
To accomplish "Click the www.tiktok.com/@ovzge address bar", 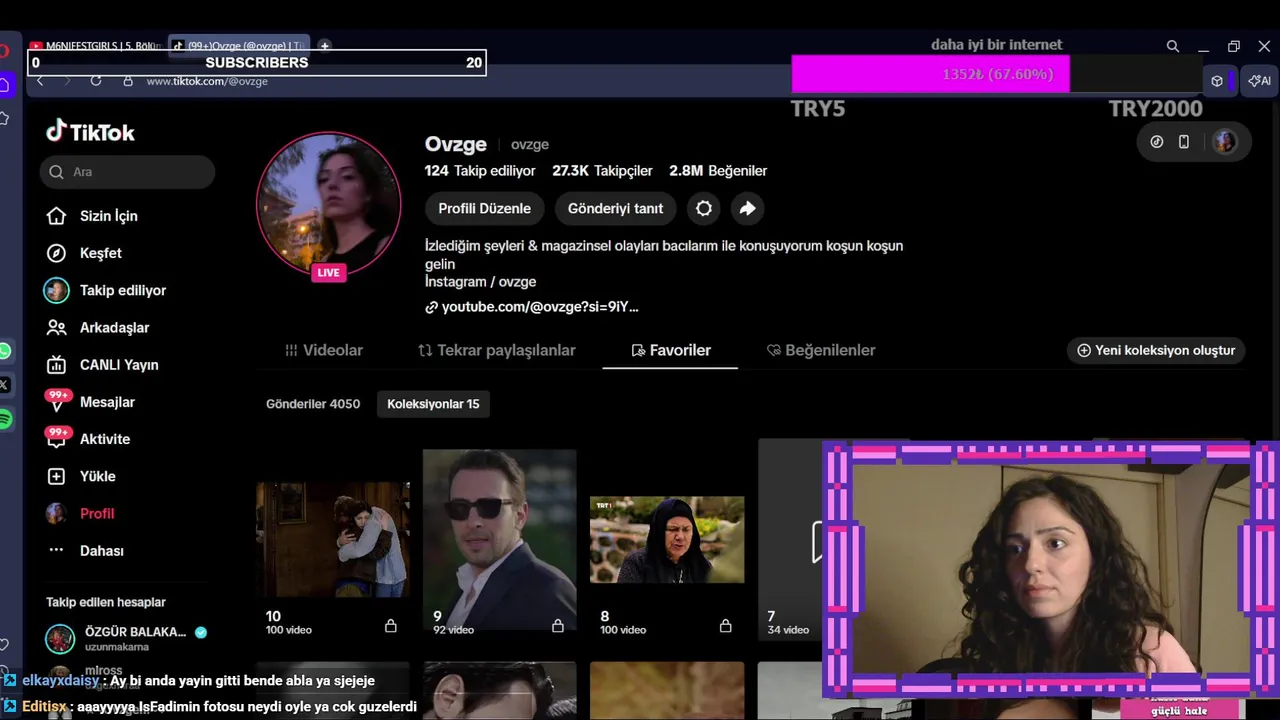I will (206, 81).
